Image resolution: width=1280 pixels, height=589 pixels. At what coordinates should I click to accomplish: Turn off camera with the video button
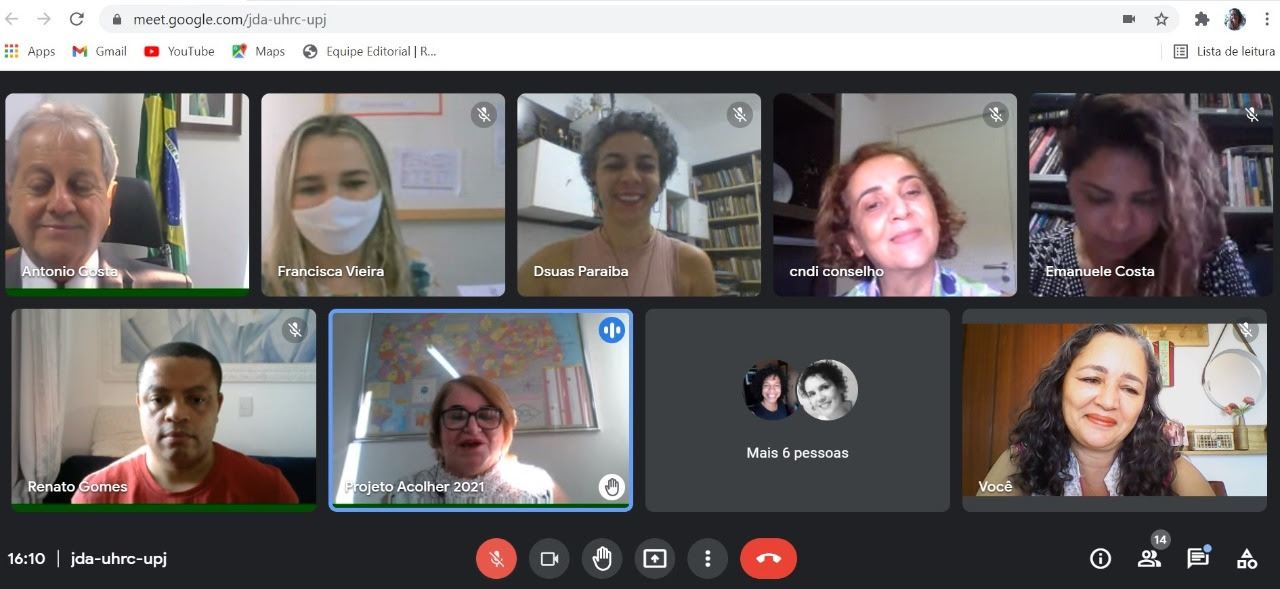pyautogui.click(x=549, y=559)
